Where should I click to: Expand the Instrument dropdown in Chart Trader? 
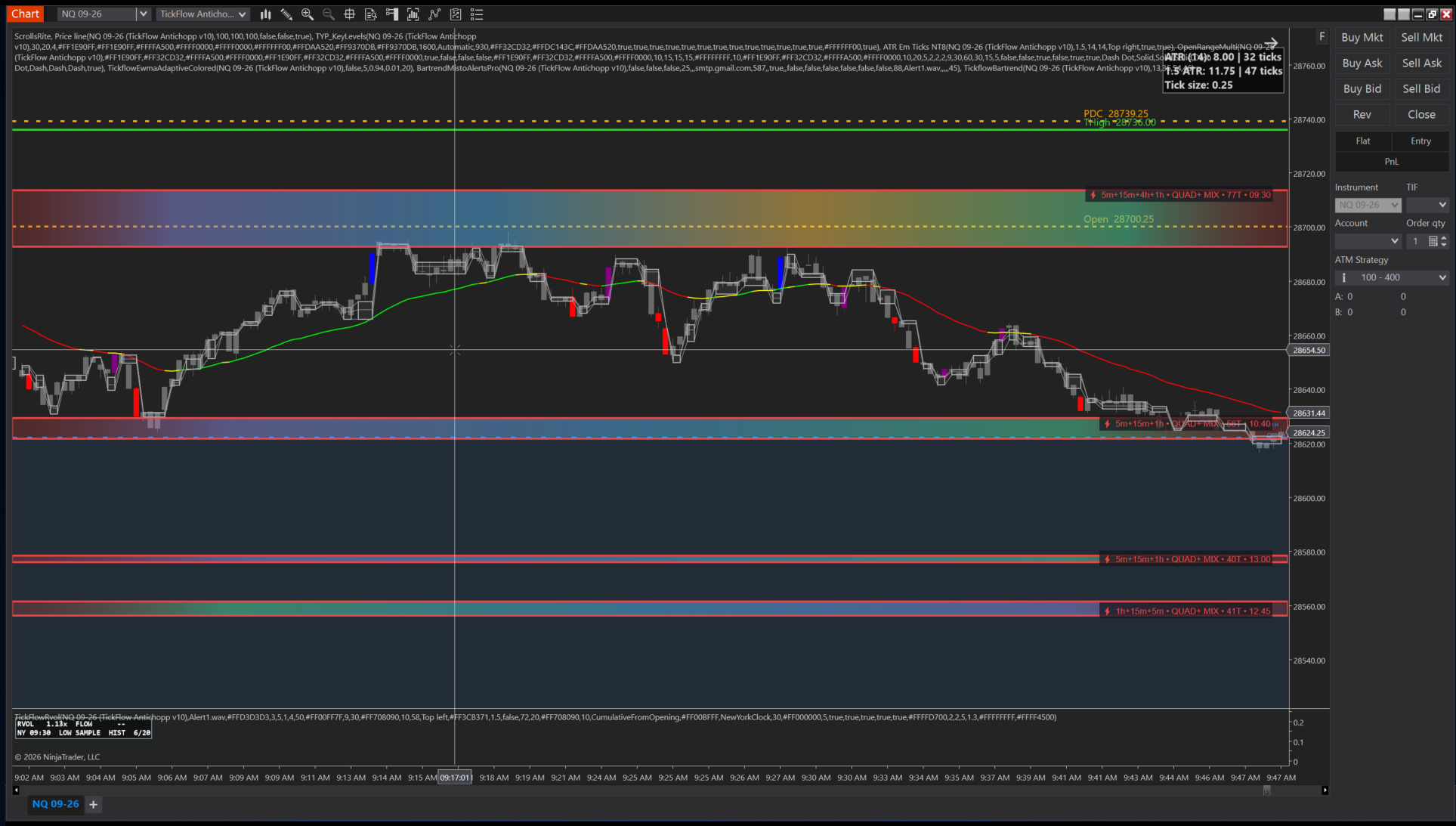(x=1368, y=205)
